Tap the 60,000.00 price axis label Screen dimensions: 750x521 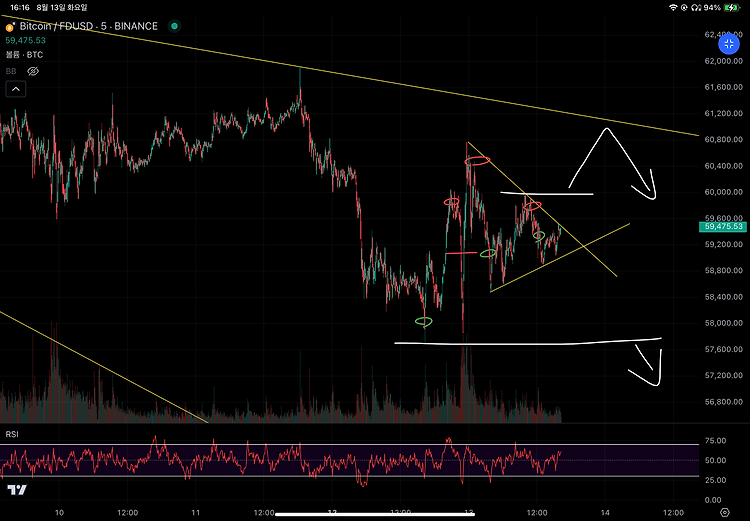724,192
